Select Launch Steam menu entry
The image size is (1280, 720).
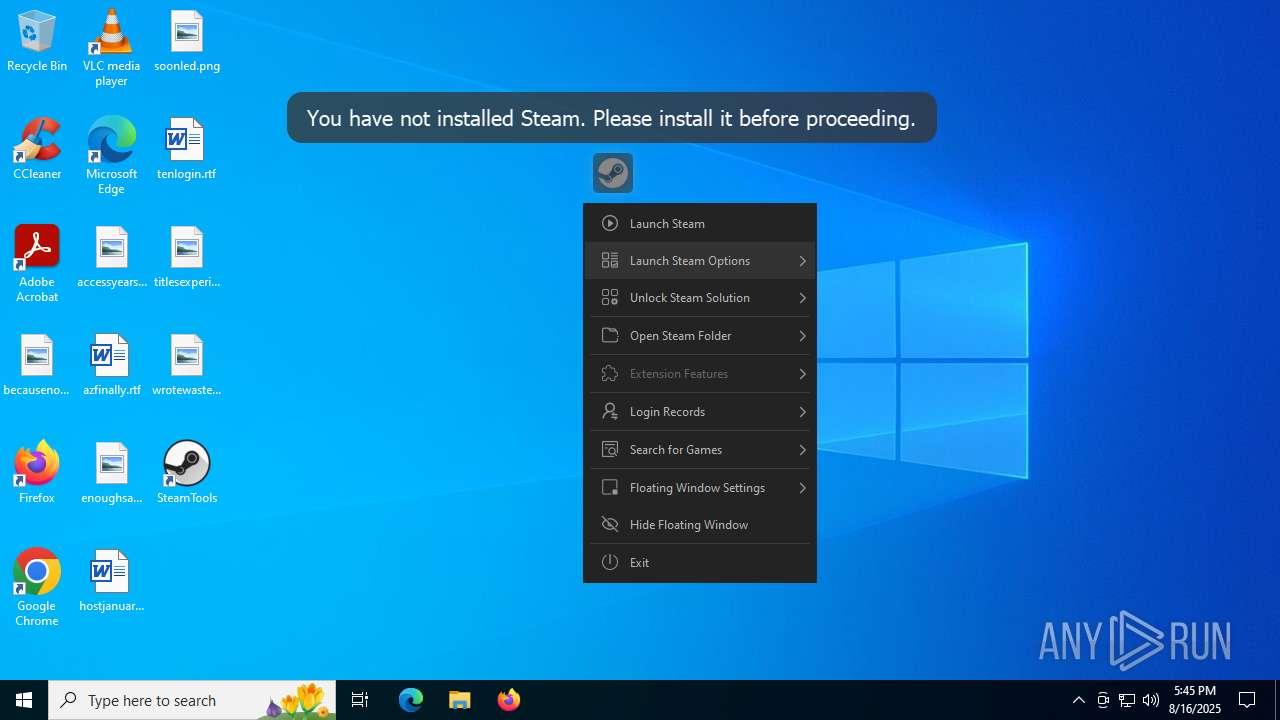(x=700, y=223)
